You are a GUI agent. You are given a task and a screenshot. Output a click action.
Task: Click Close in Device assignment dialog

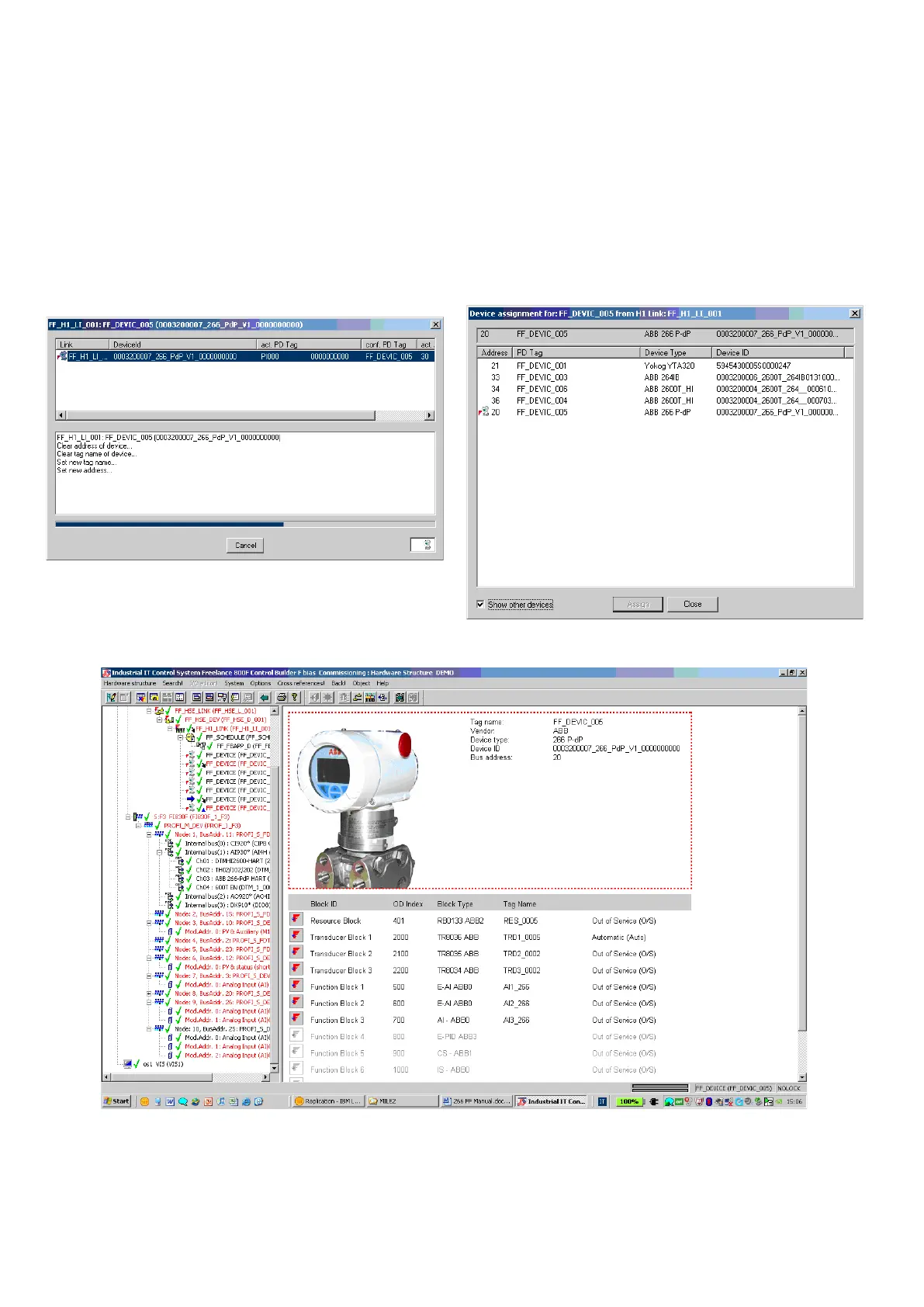(x=693, y=604)
